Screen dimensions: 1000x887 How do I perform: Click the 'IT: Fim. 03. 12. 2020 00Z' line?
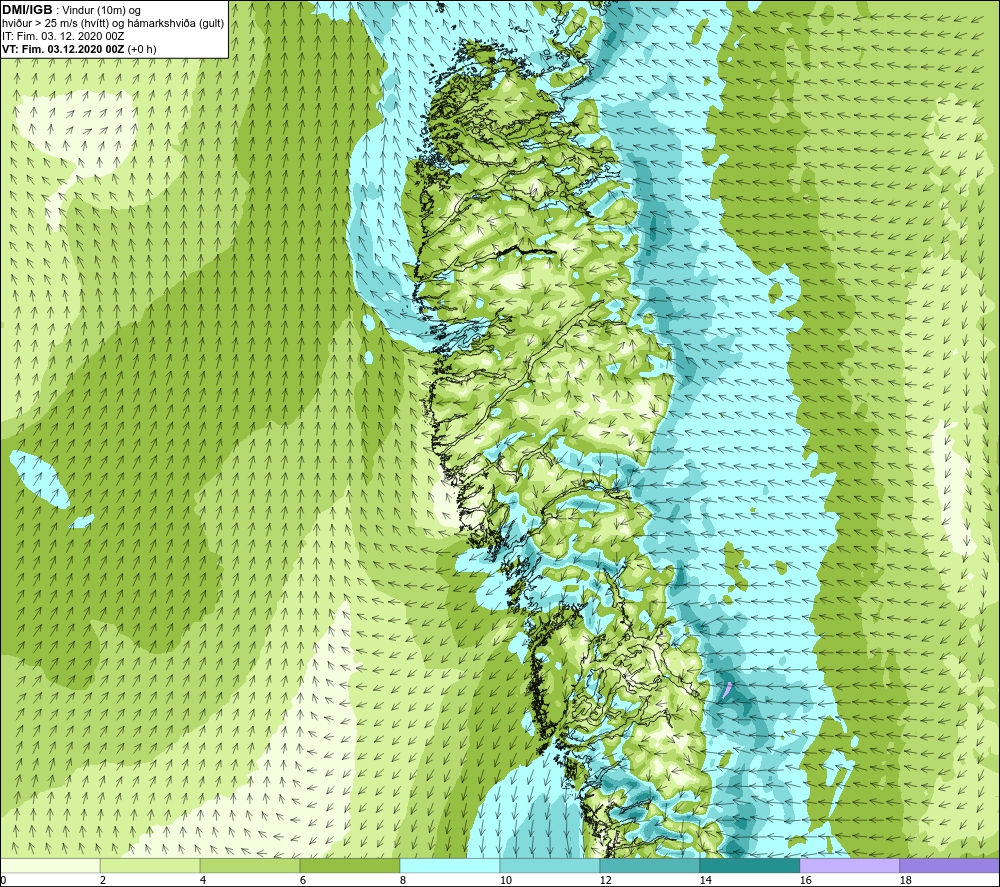coord(63,36)
